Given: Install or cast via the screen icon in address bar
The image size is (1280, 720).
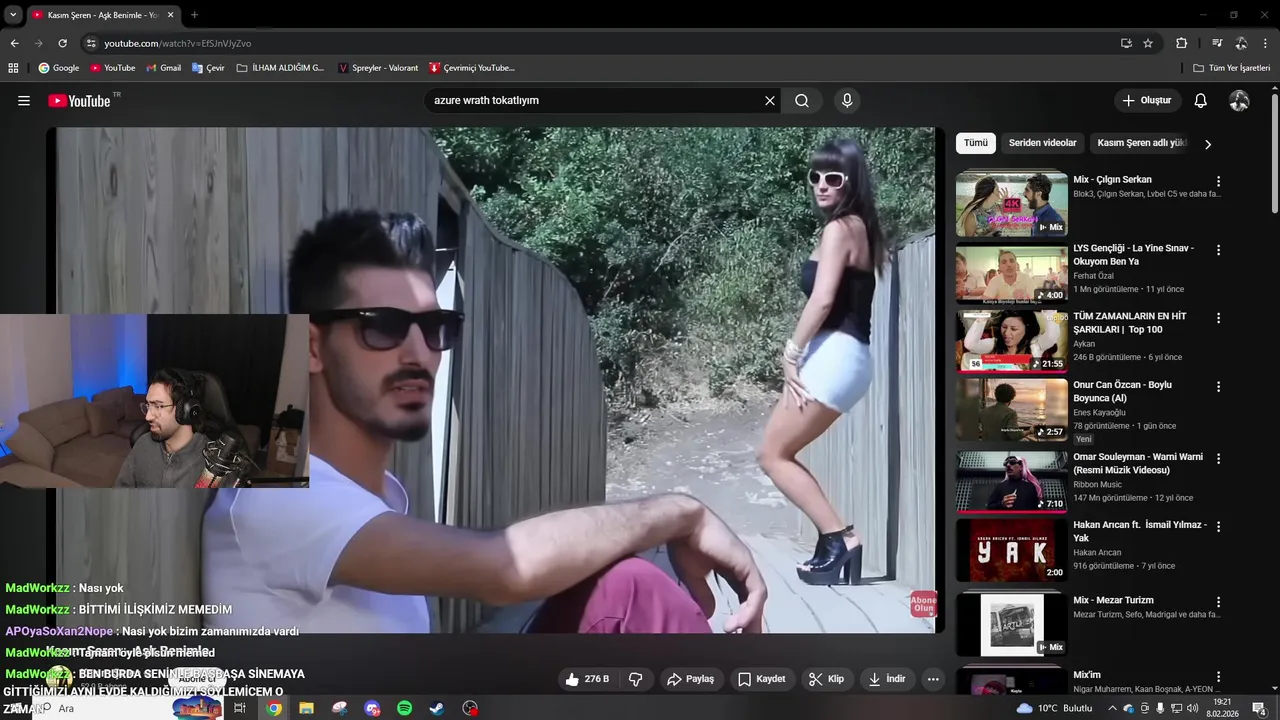Looking at the screenshot, I should coord(1126,43).
